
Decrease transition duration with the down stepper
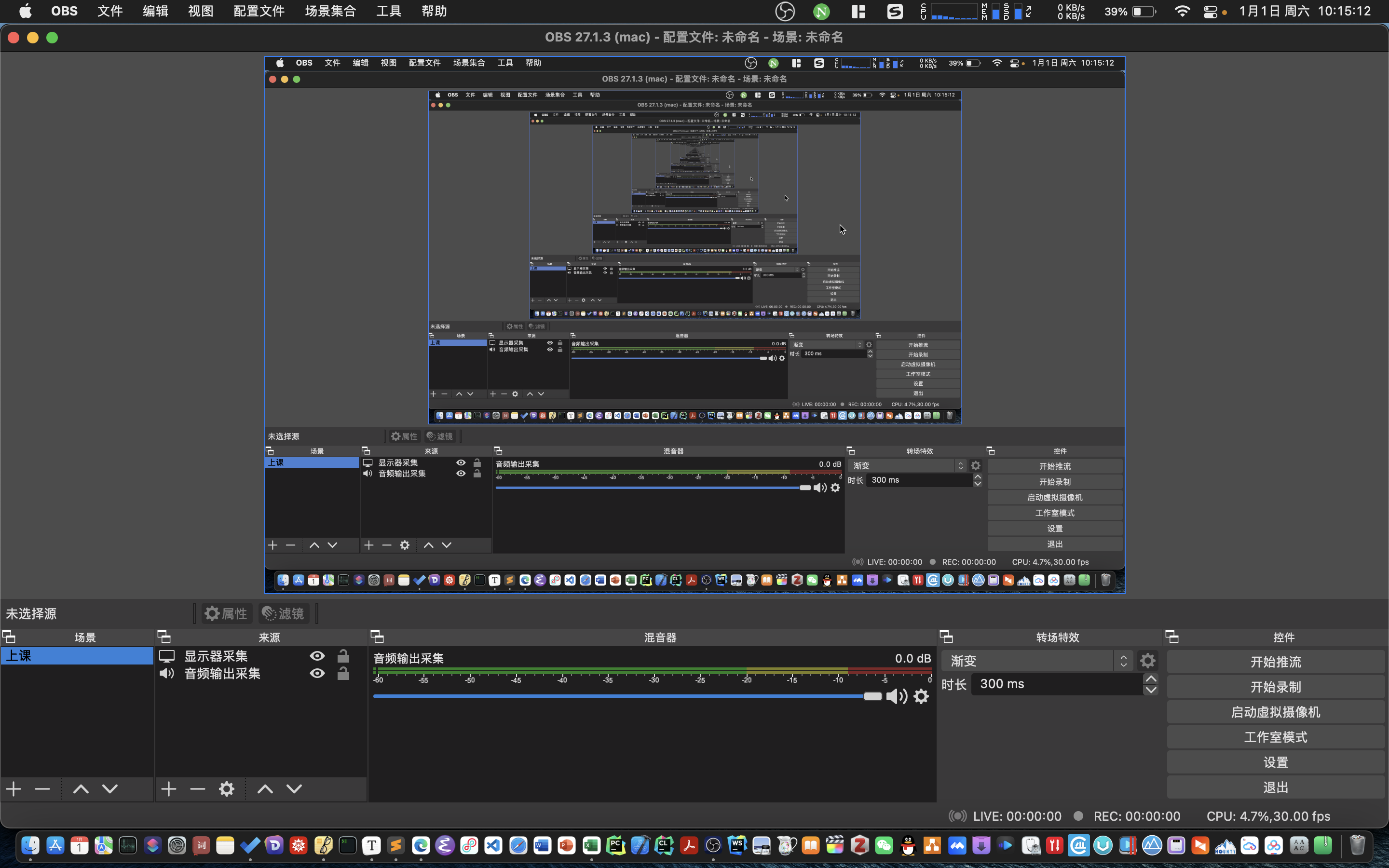tap(1150, 690)
